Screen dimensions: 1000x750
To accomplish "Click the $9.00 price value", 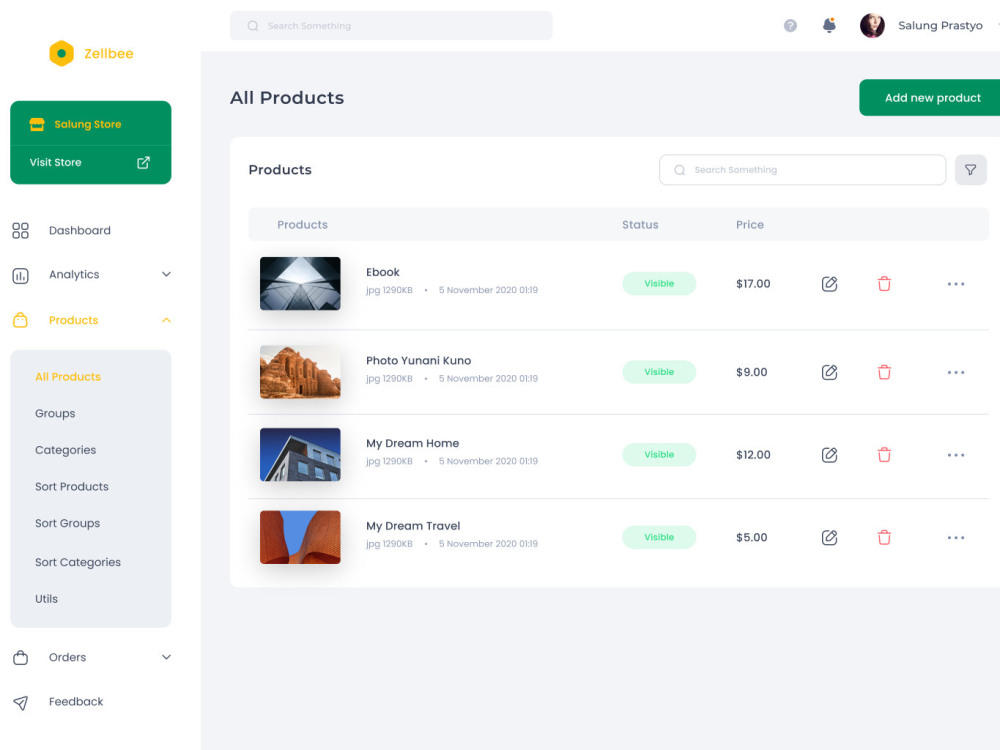I will [752, 372].
